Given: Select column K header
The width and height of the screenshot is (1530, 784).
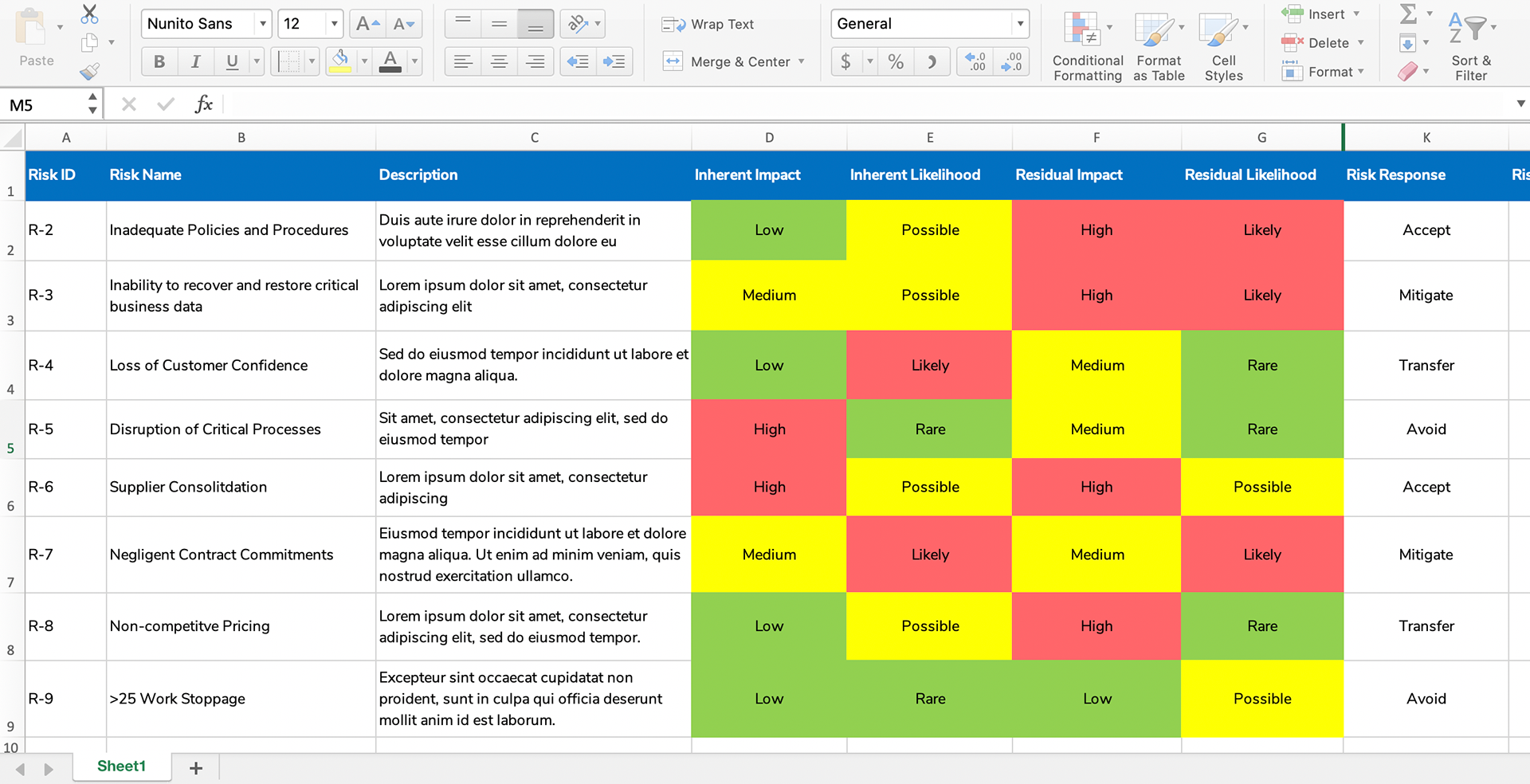Looking at the screenshot, I should tap(1426, 138).
